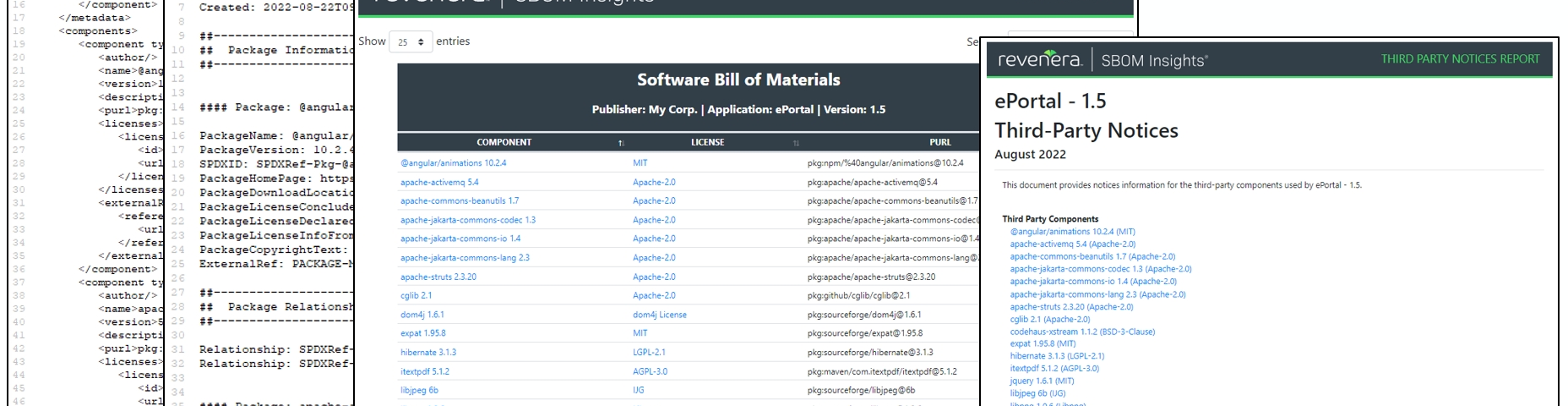The width and height of the screenshot is (1568, 406).
Task: Click PURL text pkg:sourceforge/dom4j@1.6.1
Action: click(864, 315)
